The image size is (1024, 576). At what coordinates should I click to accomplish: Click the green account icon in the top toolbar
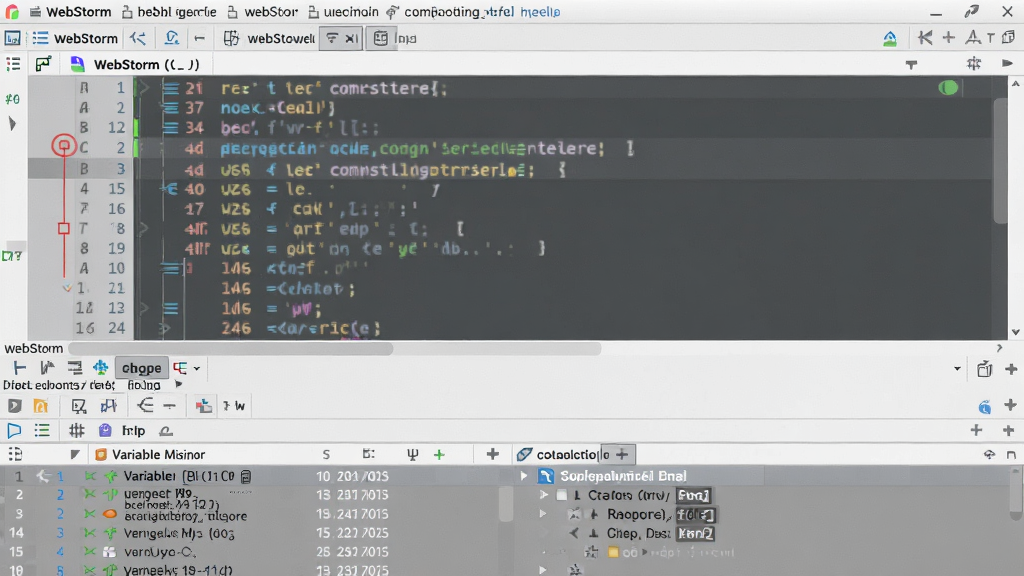coord(889,39)
